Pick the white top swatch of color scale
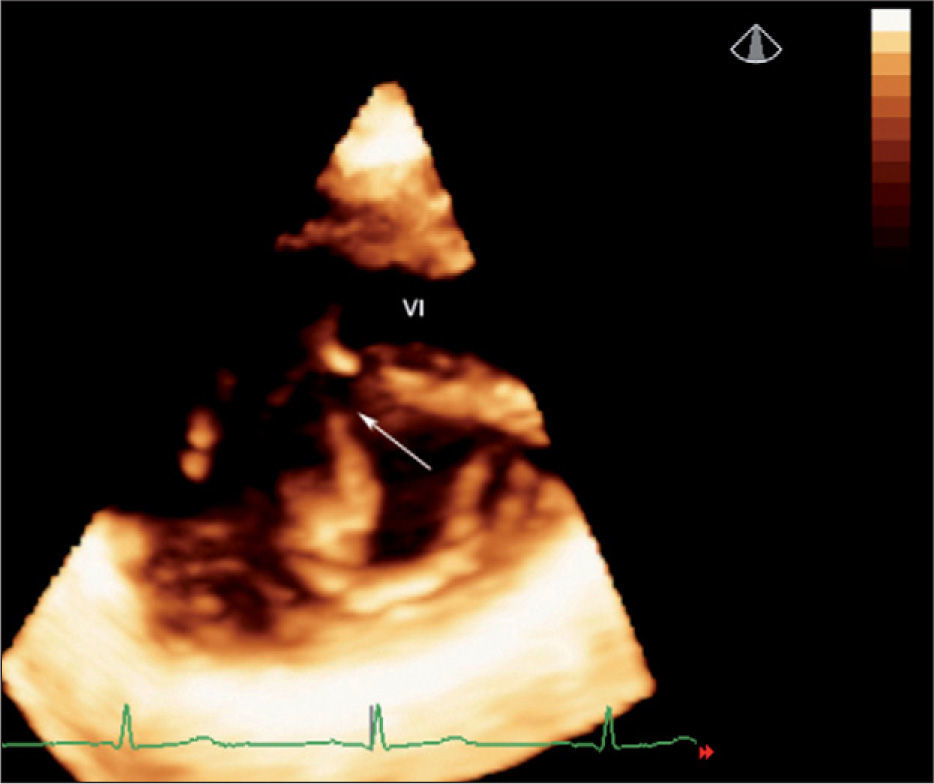This screenshot has height=784, width=934. click(890, 20)
